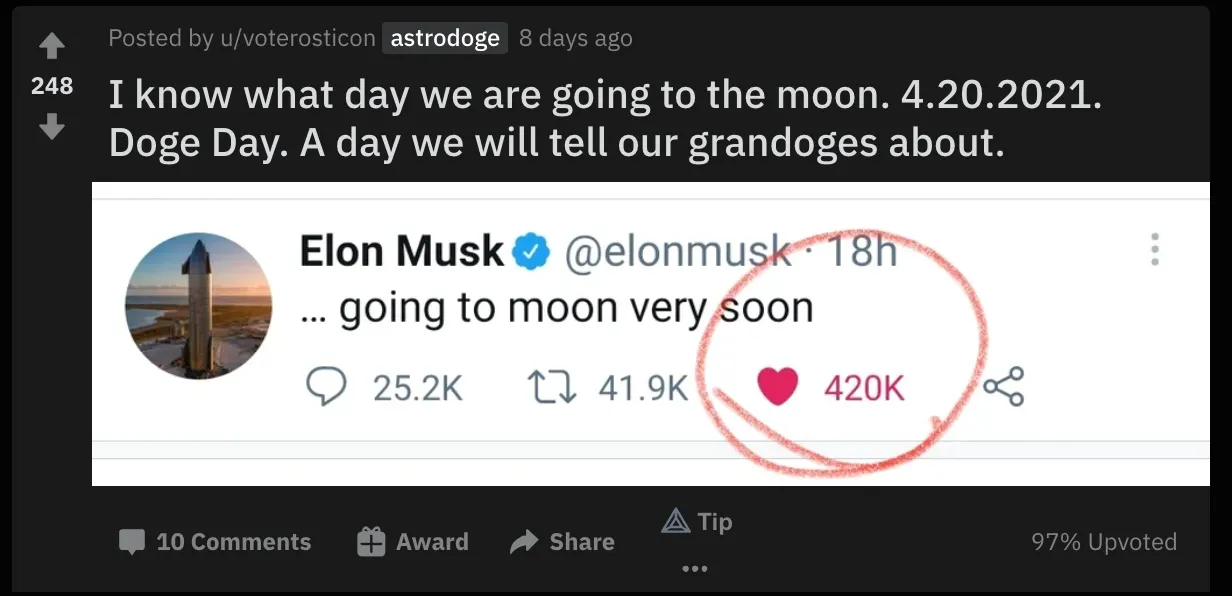This screenshot has width=1232, height=596.
Task: Click the Award gift box icon
Action: (371, 541)
